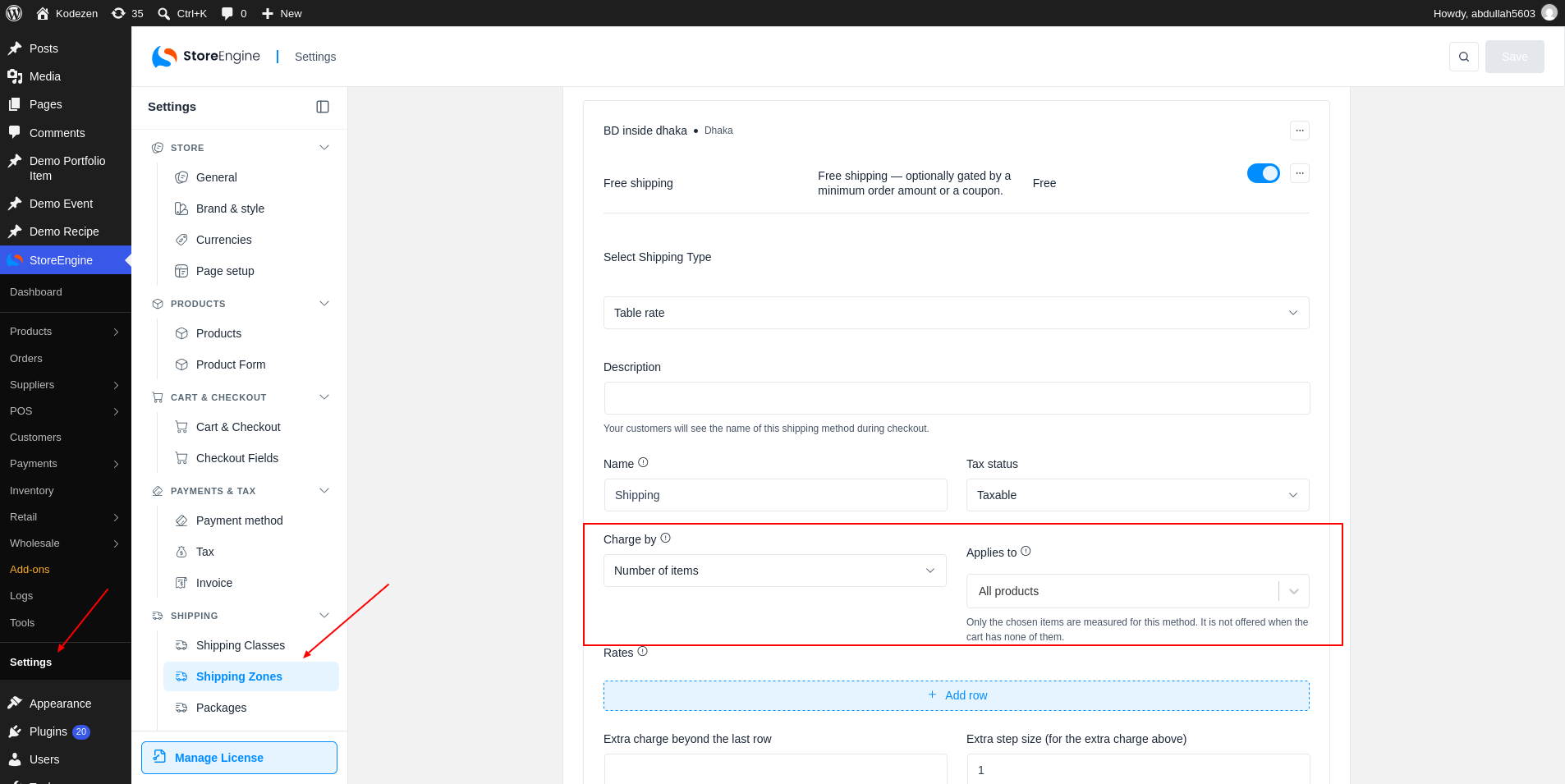1565x784 pixels.
Task: Click info icon next to Rates label
Action: pos(643,651)
